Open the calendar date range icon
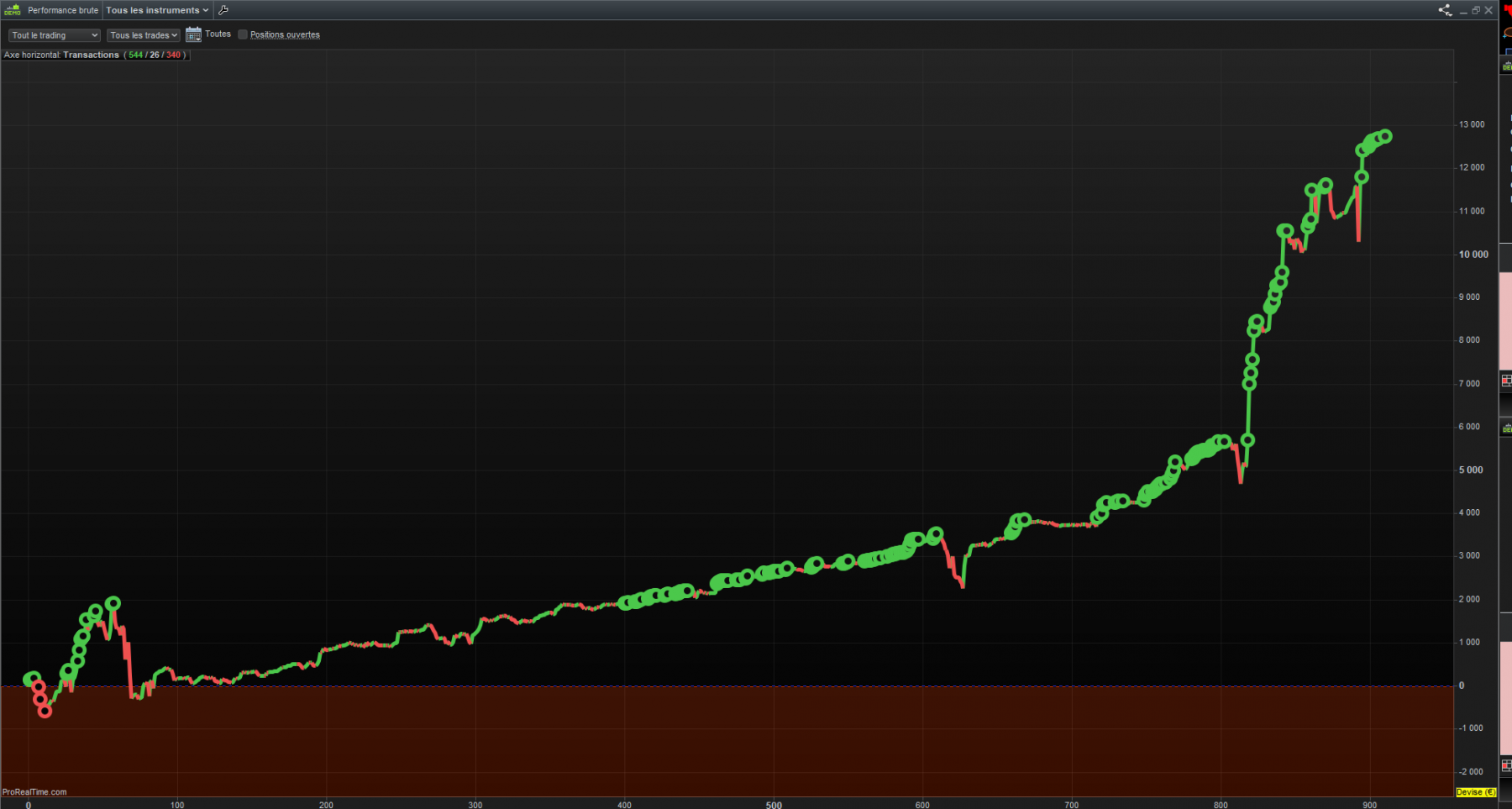Image resolution: width=1512 pixels, height=809 pixels. 193,34
